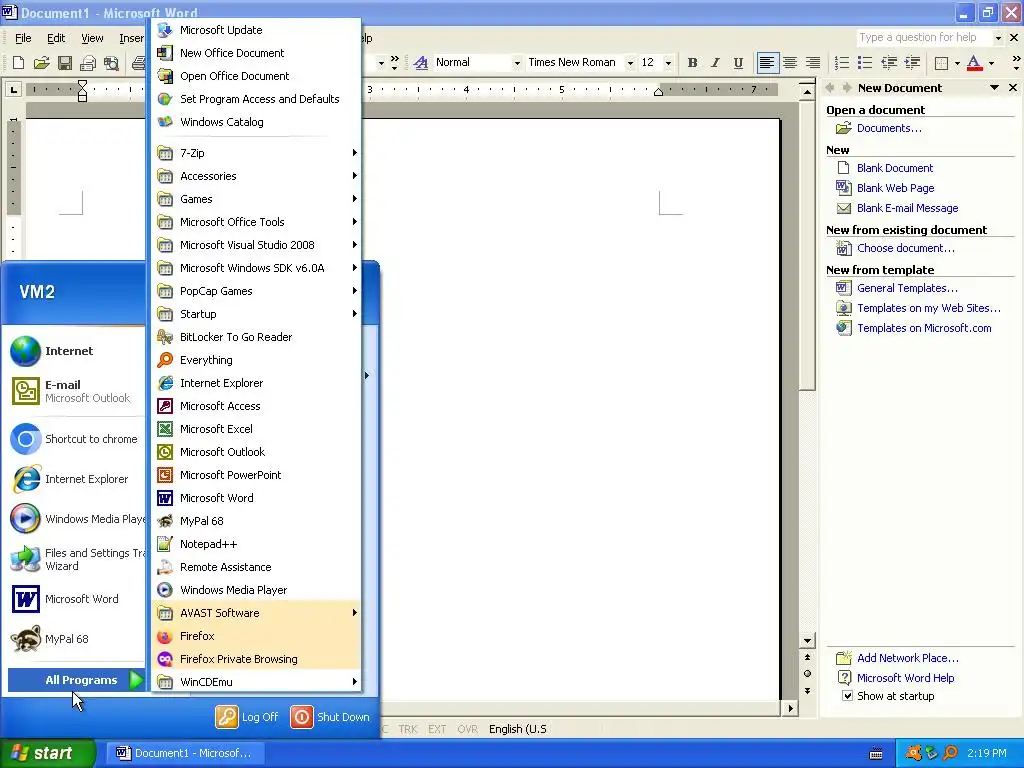Open Shortcut to chrome in Start menu
The width and height of the screenshot is (1024, 768).
[76, 439]
